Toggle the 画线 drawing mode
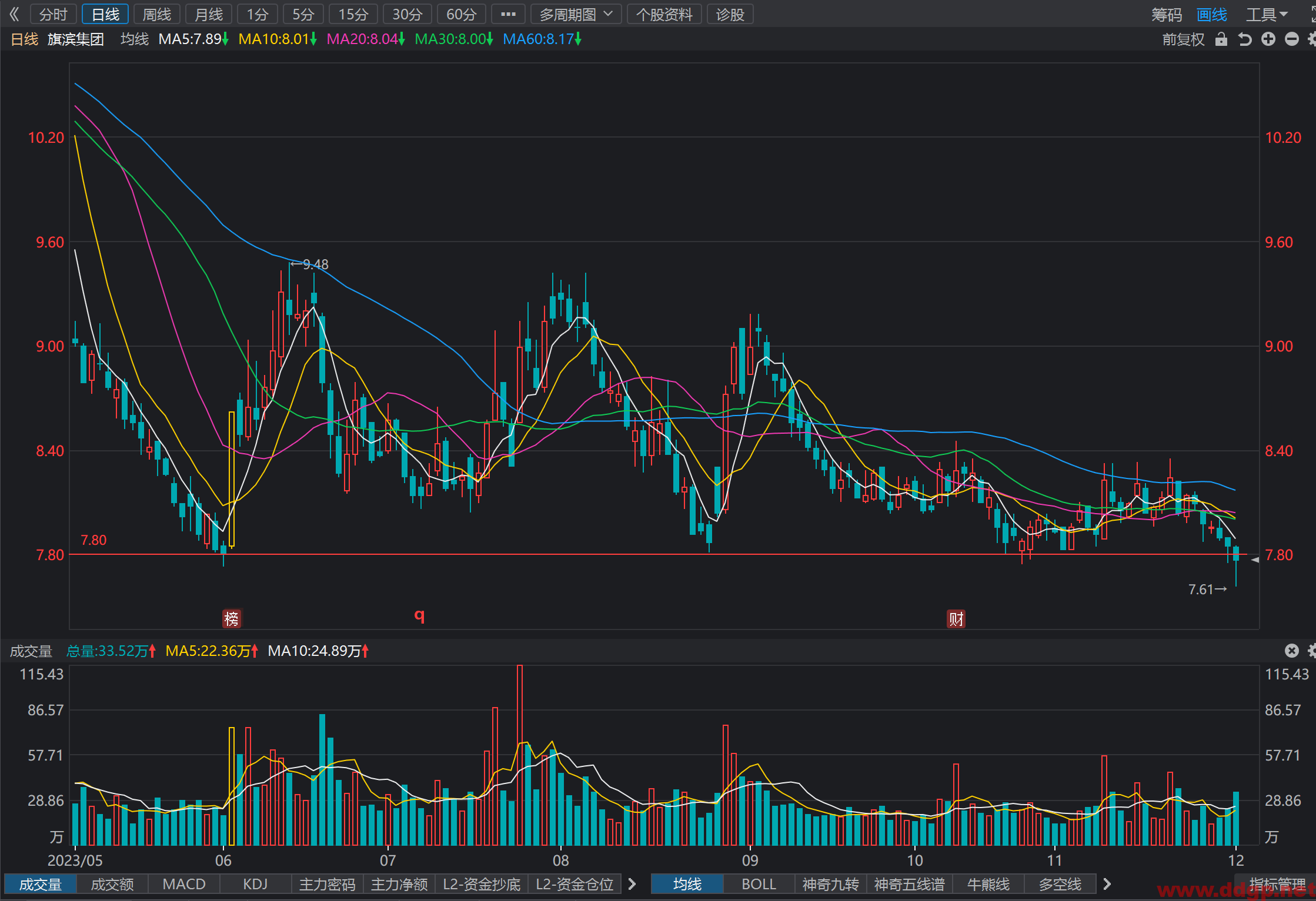This screenshot has height=901, width=1316. [1212, 14]
